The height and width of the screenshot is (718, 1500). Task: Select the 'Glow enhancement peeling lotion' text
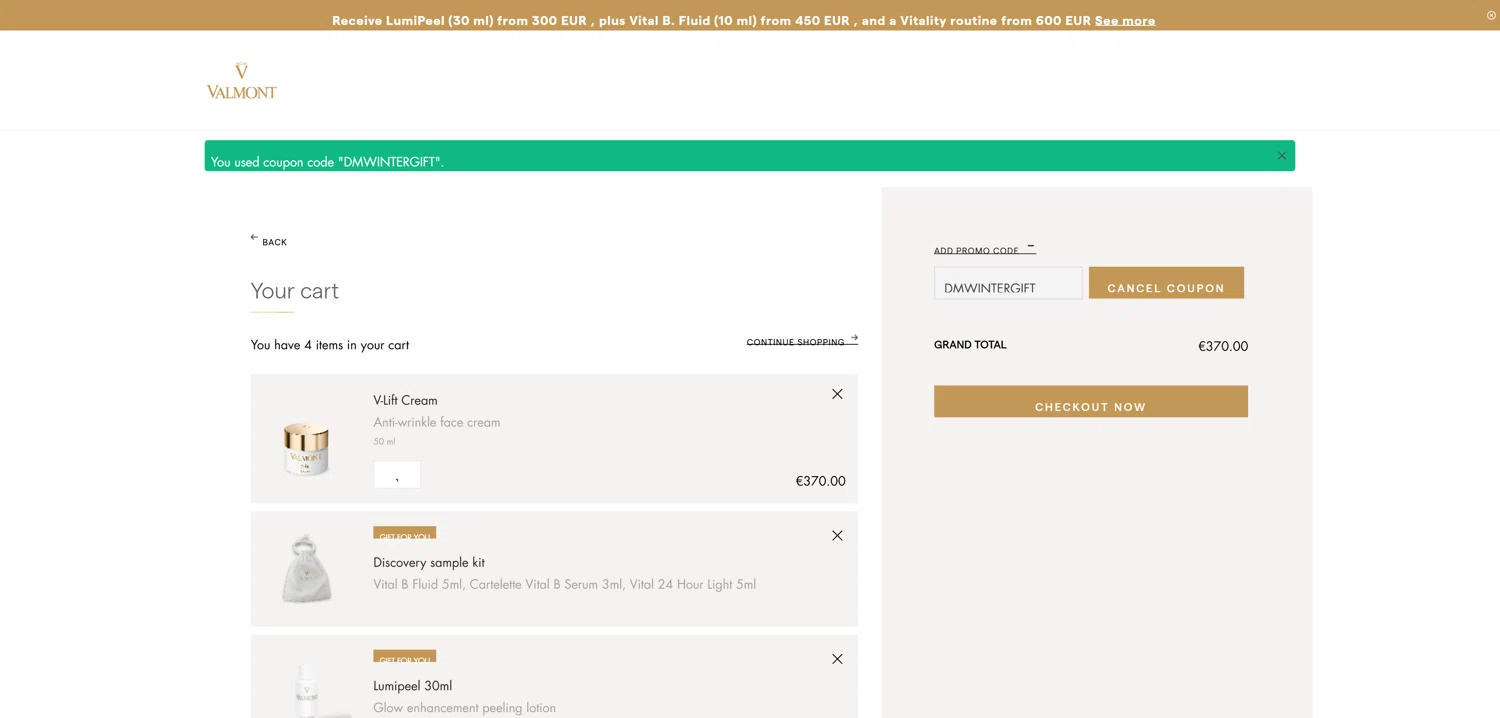(x=464, y=707)
